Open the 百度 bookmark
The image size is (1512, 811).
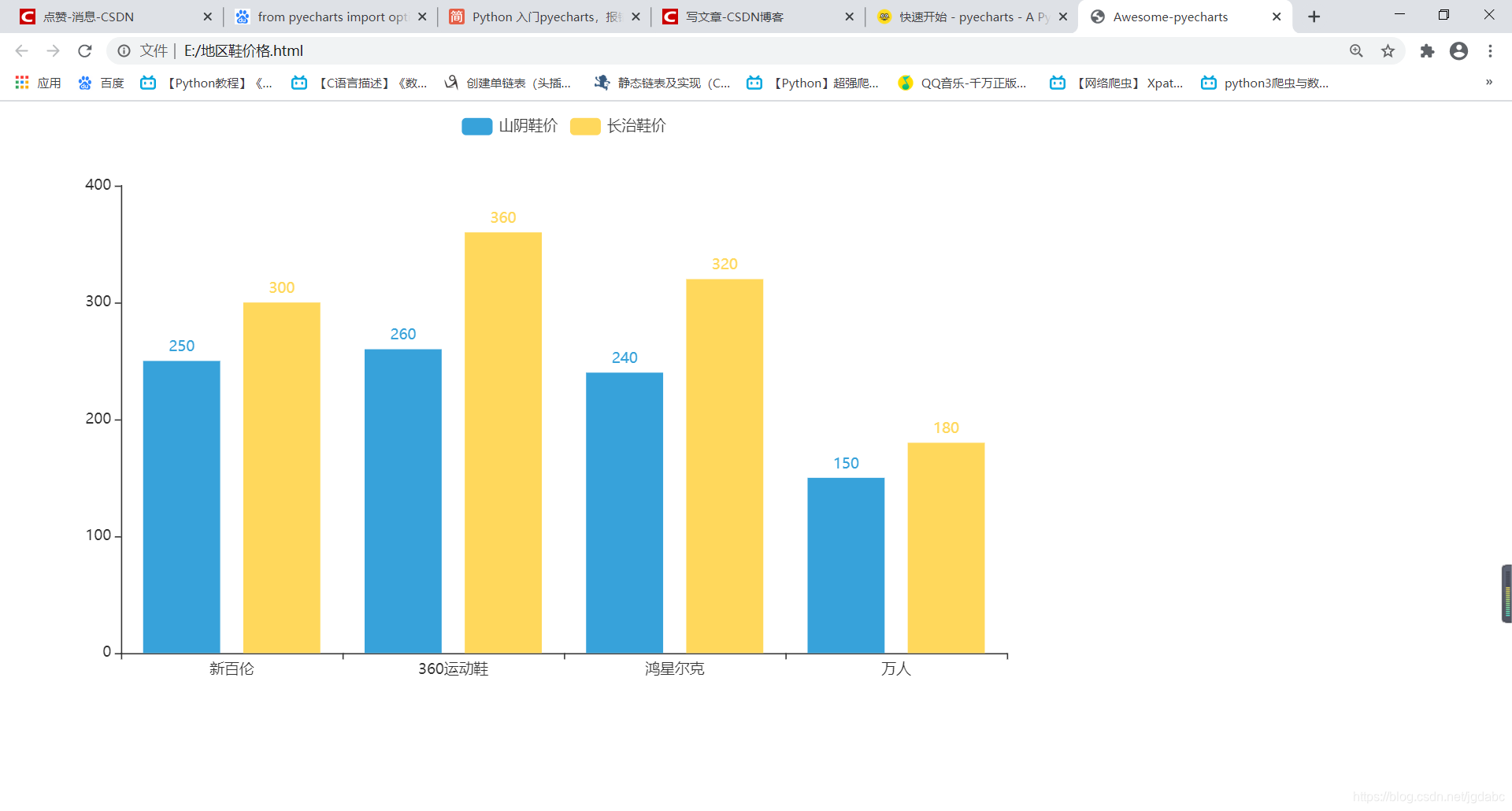[x=101, y=83]
